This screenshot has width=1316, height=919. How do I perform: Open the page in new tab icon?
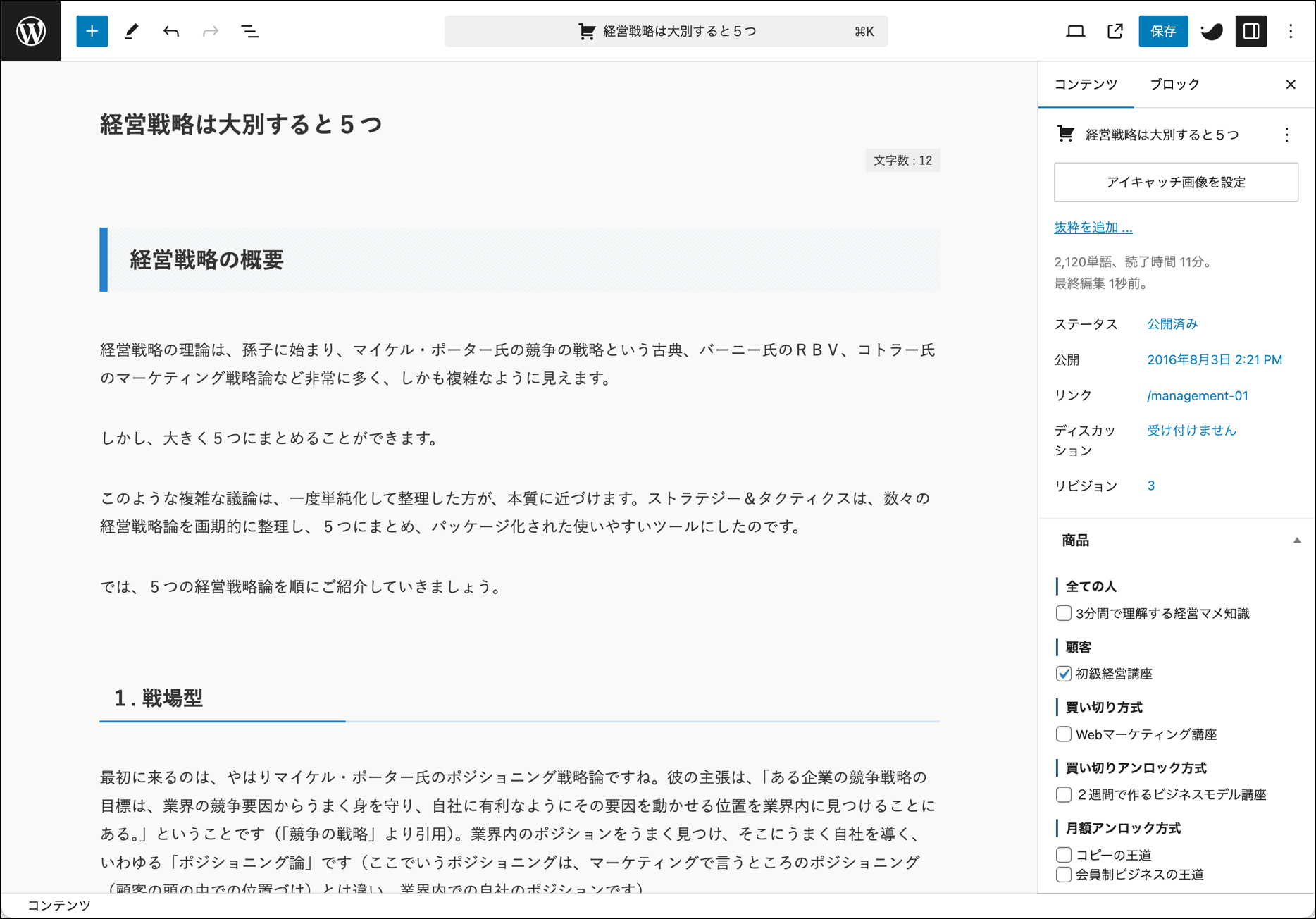coord(1115,31)
